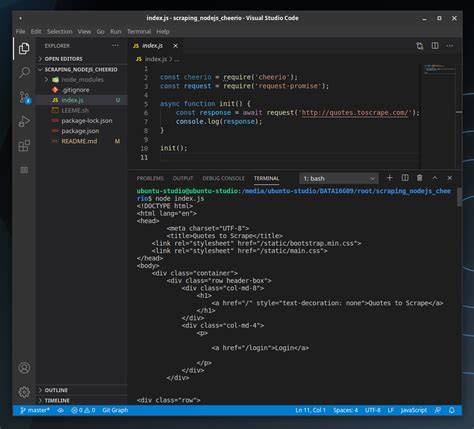Click the notifications bell in status bar
Screen dimensions: 474x429
point(452,410)
